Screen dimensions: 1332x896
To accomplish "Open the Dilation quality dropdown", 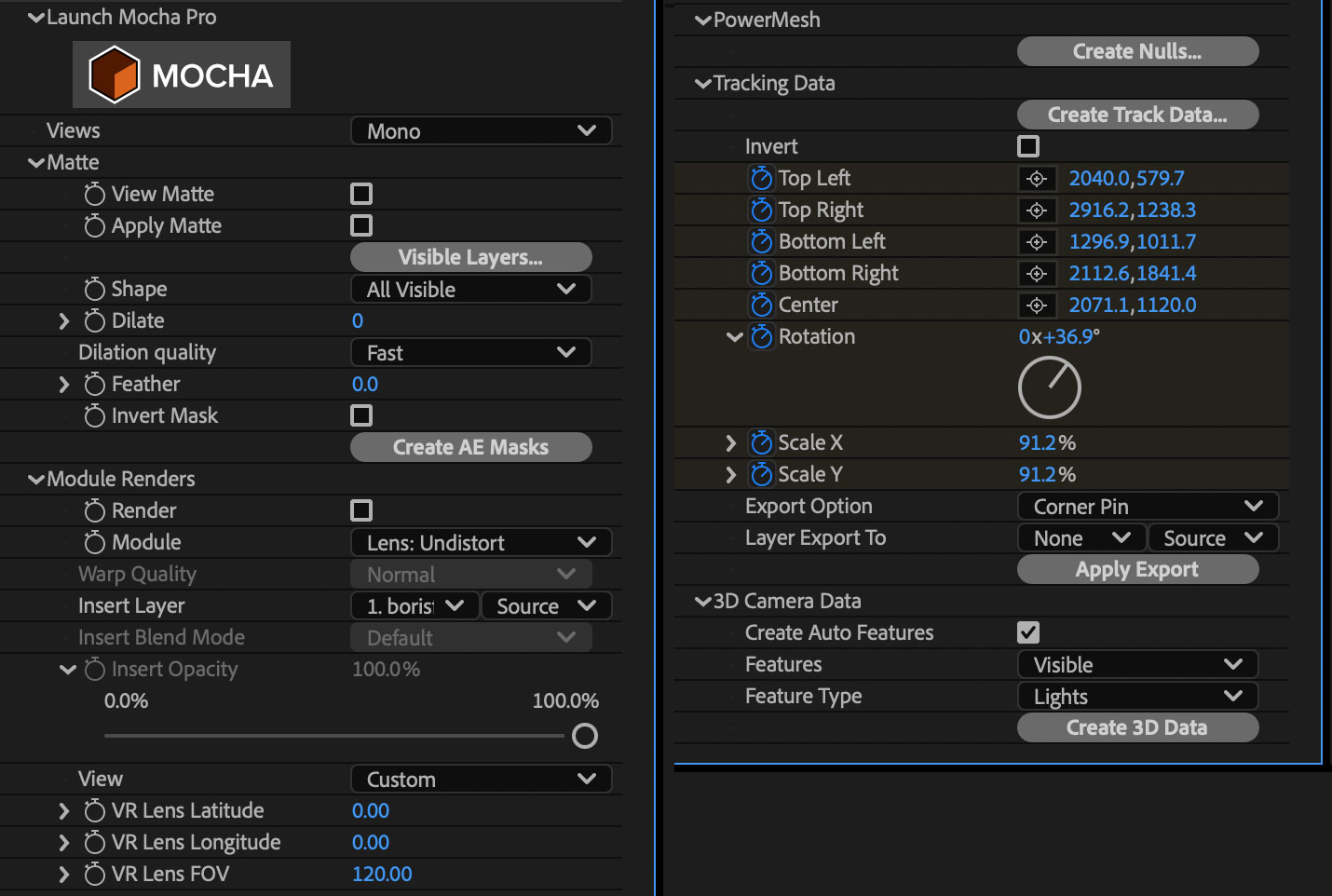I will coord(471,353).
